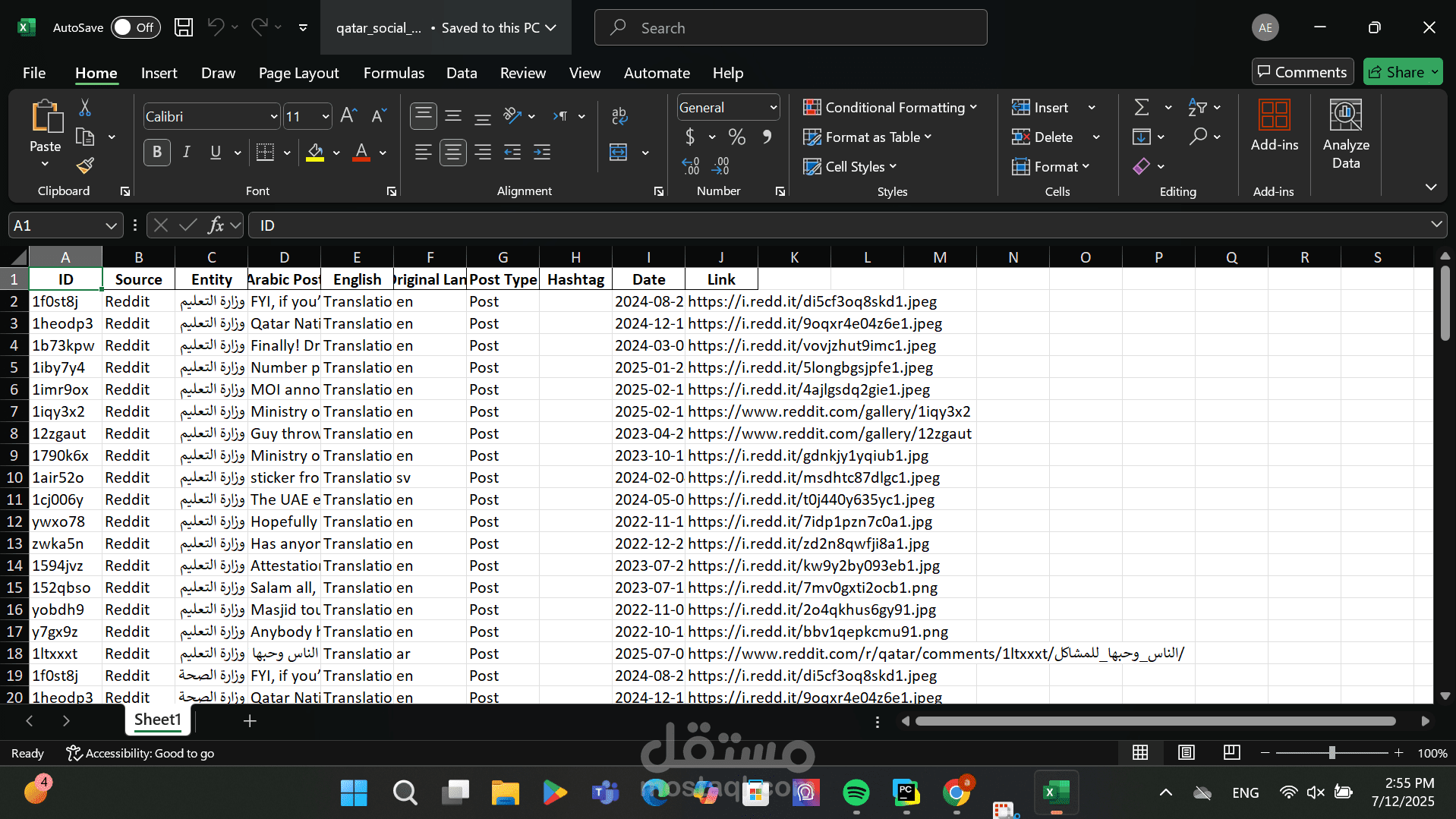Toggle Bold formatting

tap(156, 152)
